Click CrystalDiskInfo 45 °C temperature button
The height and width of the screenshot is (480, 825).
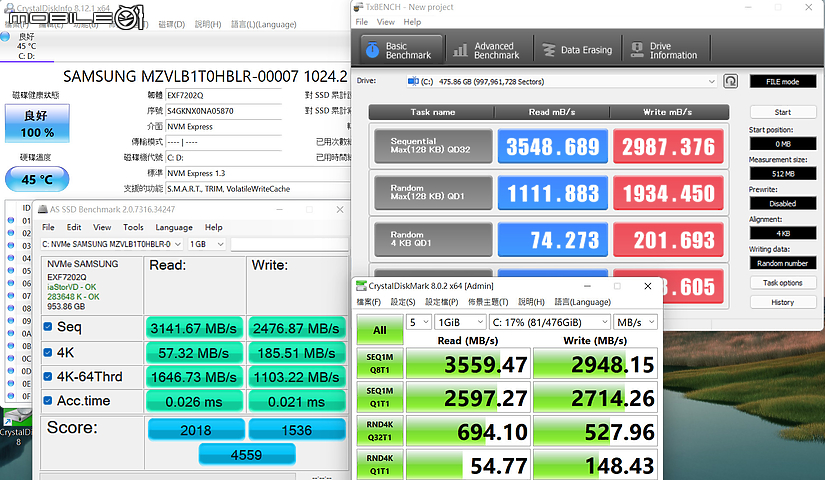[37, 179]
